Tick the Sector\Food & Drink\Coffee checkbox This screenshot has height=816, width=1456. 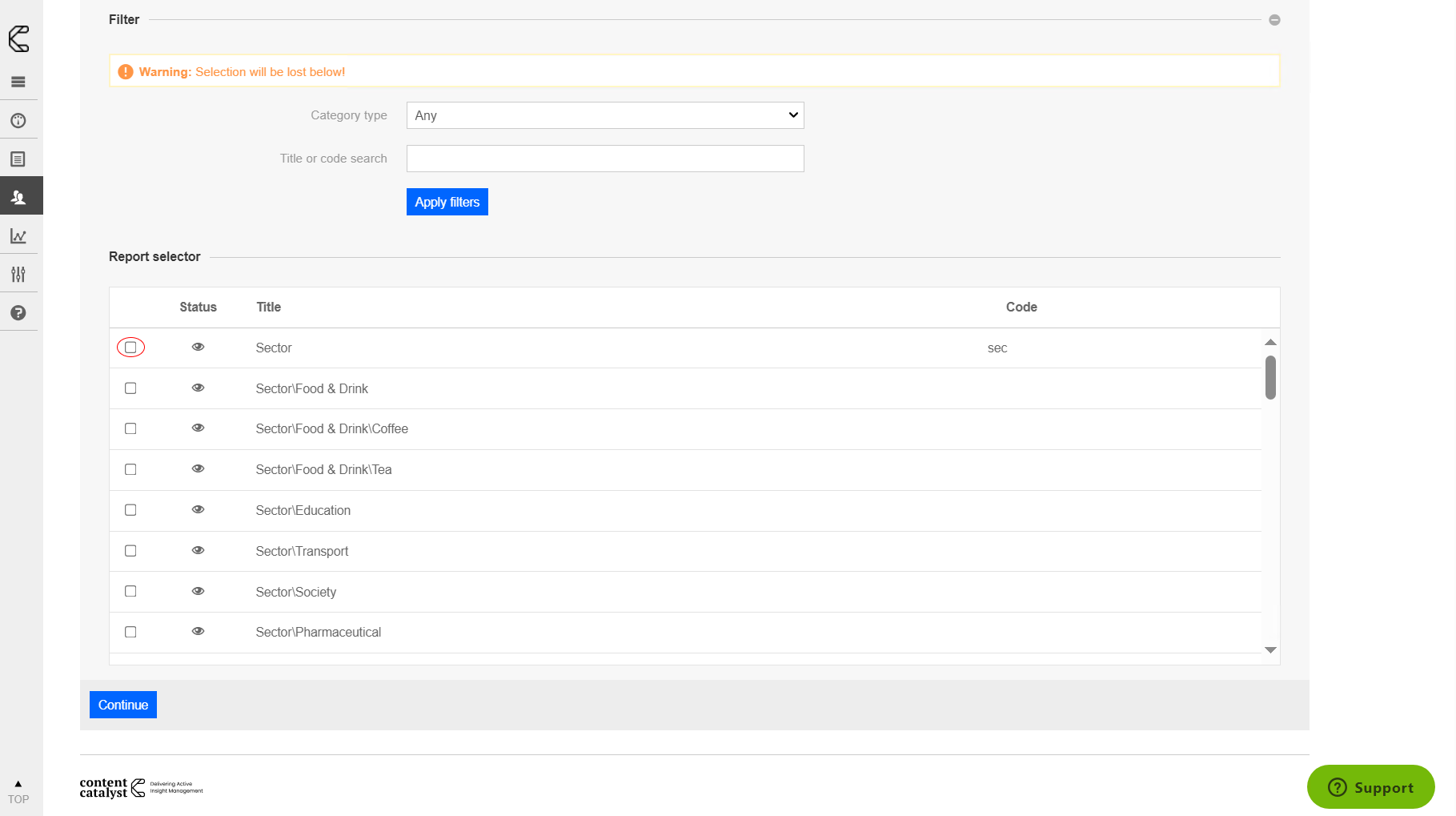tap(130, 428)
